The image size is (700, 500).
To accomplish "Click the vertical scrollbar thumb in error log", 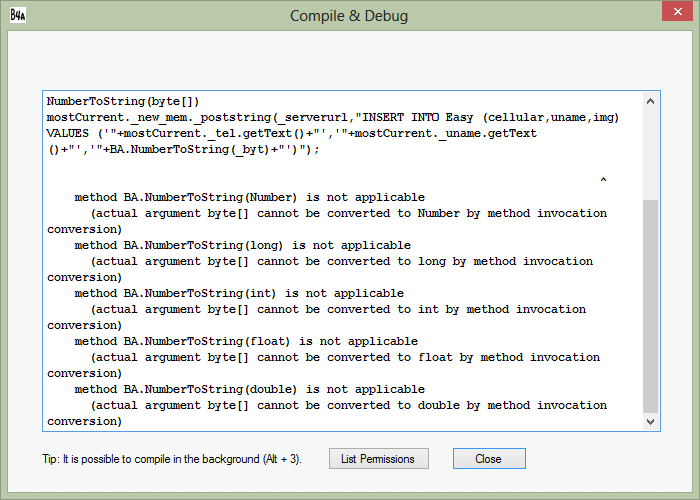I will point(650,306).
